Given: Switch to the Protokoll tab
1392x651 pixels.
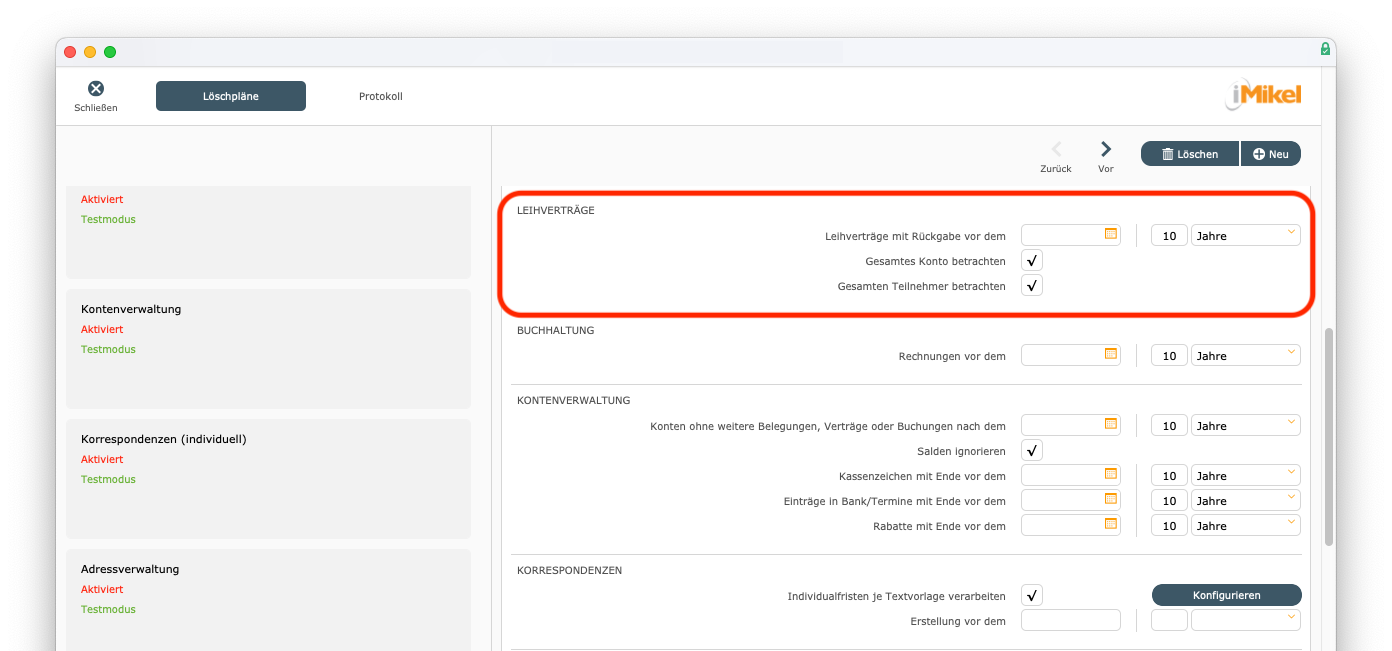Looking at the screenshot, I should click(x=380, y=96).
